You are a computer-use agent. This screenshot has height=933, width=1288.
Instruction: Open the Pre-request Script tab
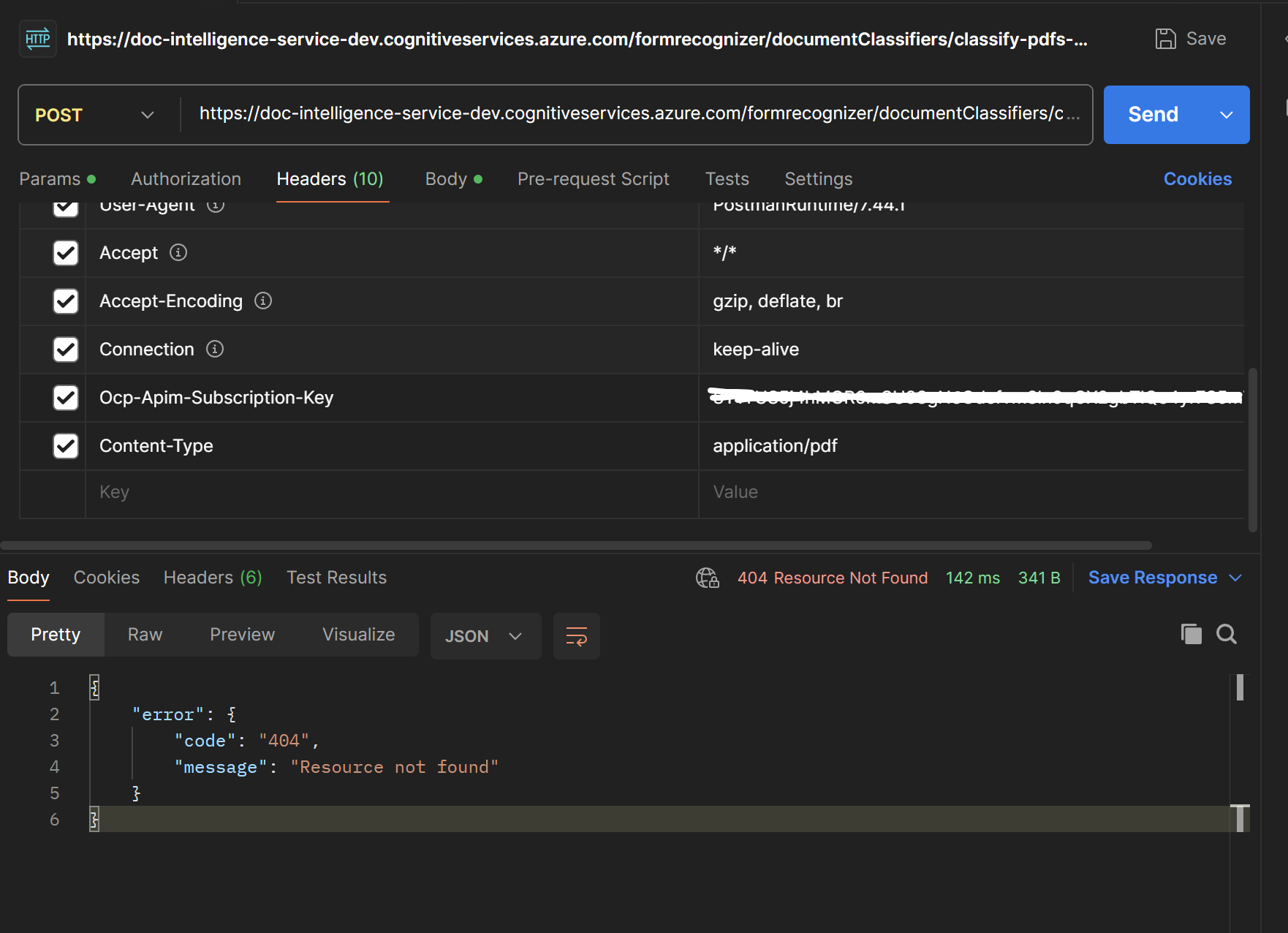tap(593, 179)
